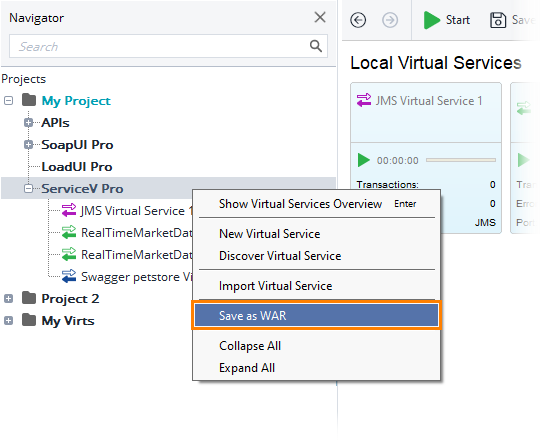Click the Local Virtual Services heading
541x441 pixels.
pos(435,63)
